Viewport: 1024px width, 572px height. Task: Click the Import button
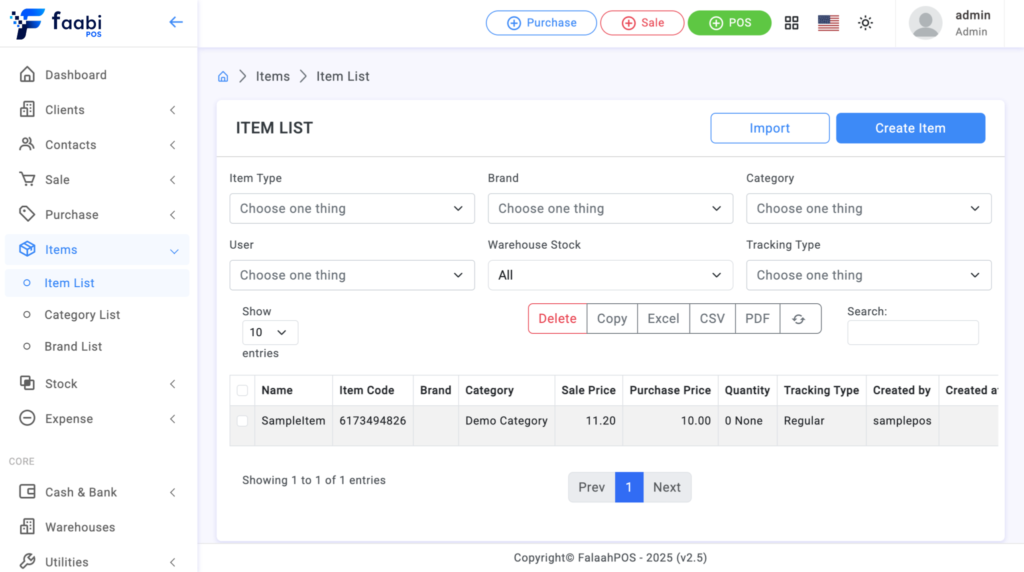[770, 128]
